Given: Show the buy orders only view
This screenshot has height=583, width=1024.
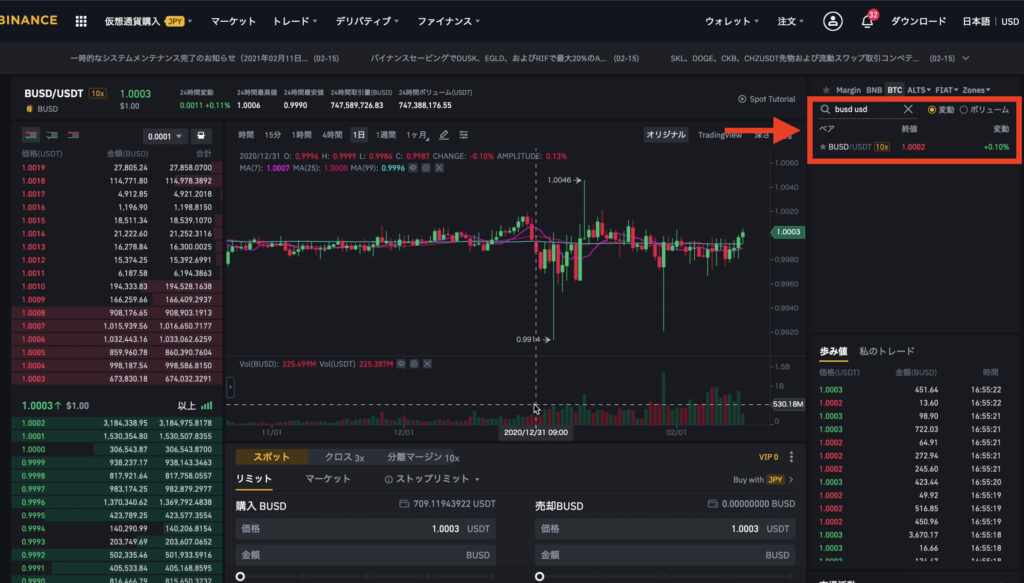Looking at the screenshot, I should point(52,135).
